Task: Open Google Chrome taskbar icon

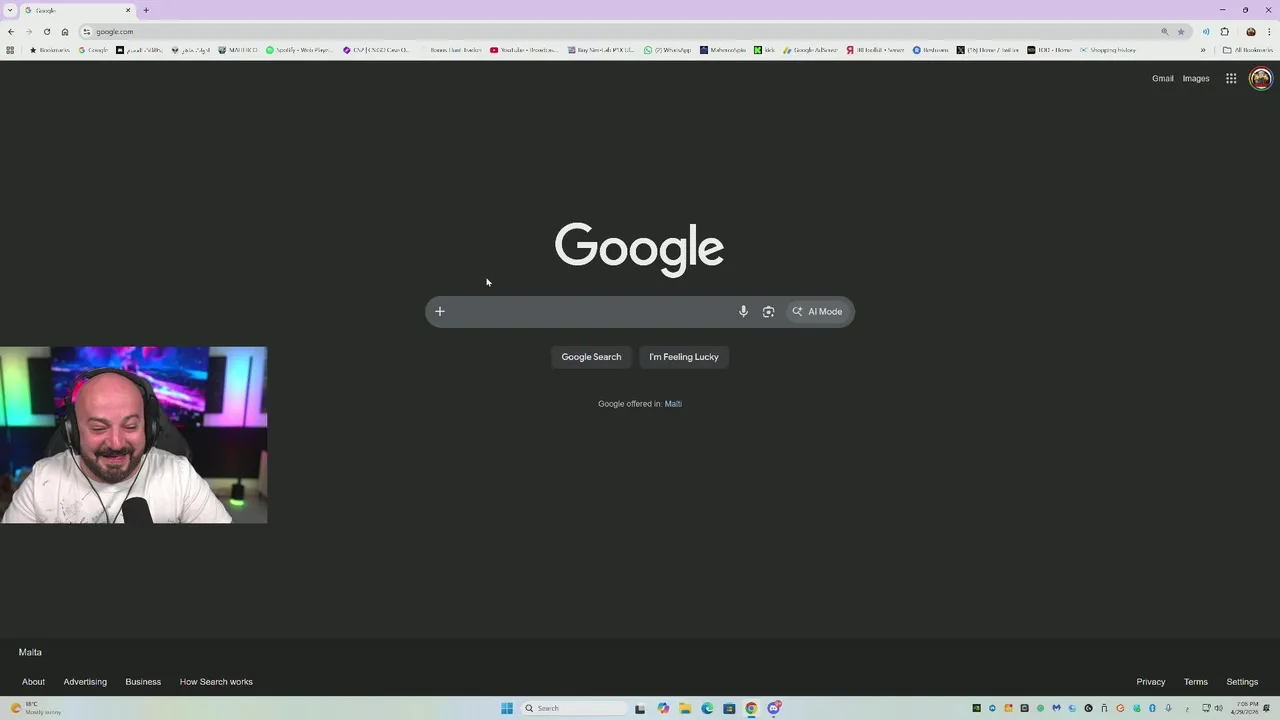Action: pyautogui.click(x=751, y=708)
